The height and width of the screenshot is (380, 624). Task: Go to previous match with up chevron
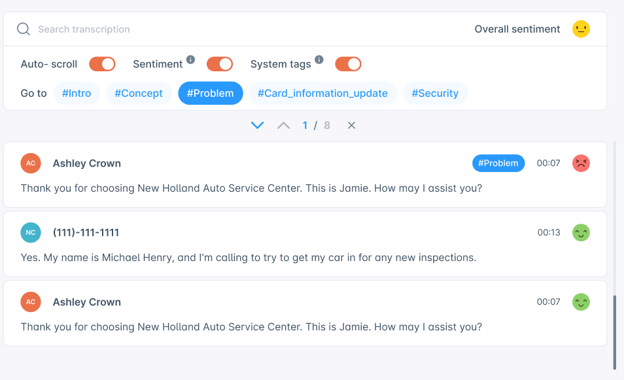pyautogui.click(x=284, y=125)
